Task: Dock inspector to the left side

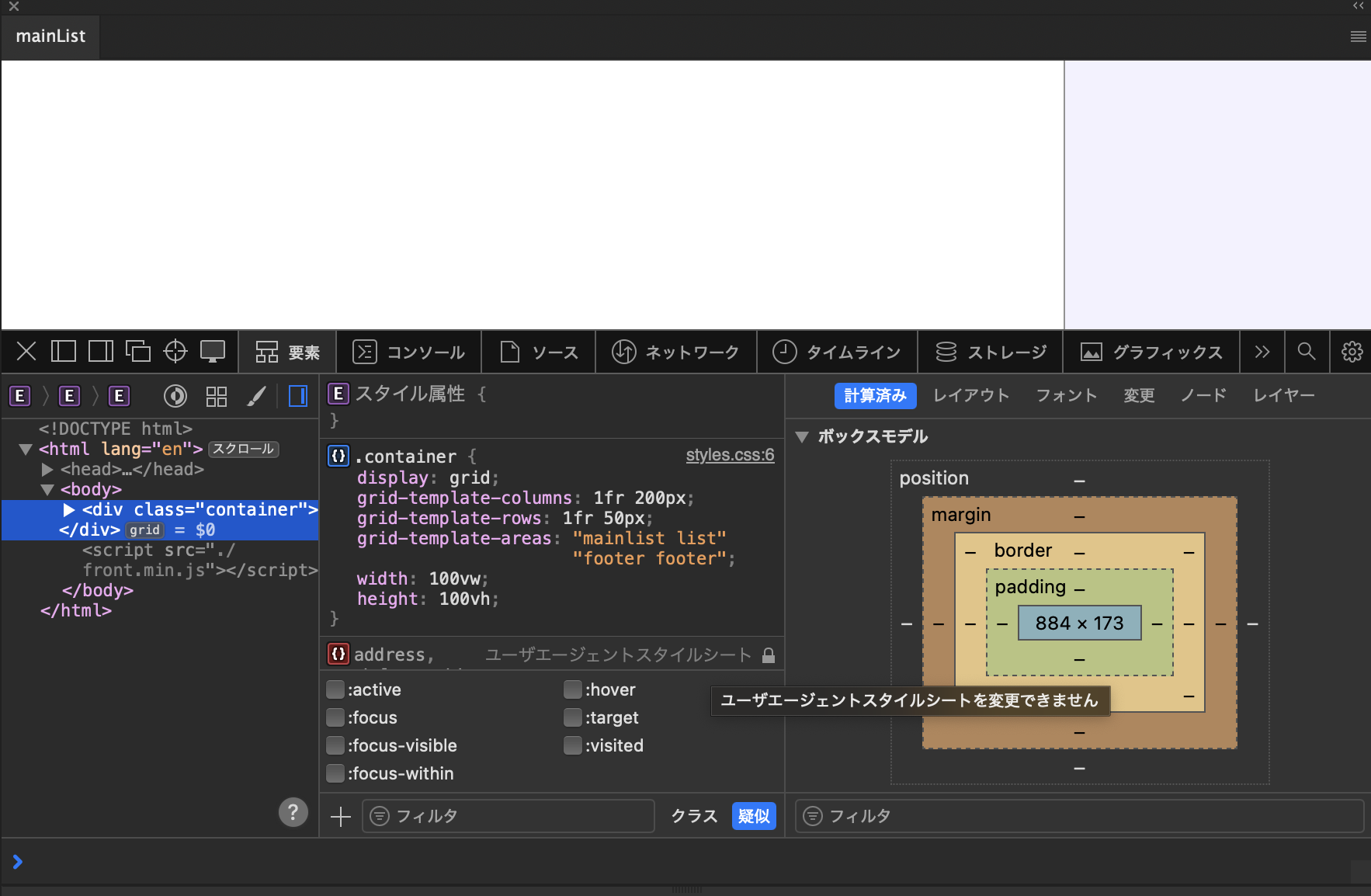Action: [64, 352]
